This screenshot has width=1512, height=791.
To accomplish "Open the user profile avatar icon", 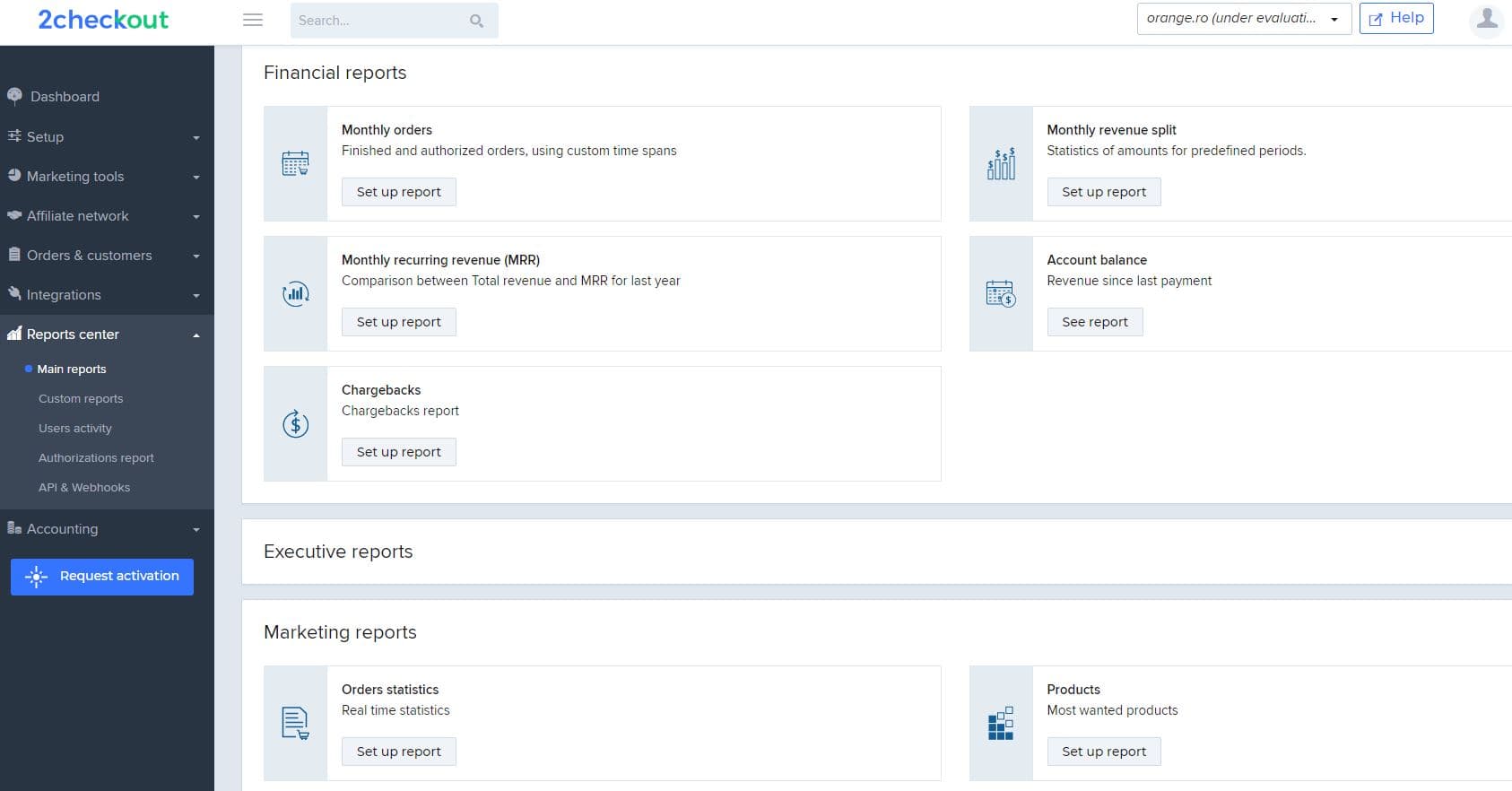I will tap(1486, 19).
